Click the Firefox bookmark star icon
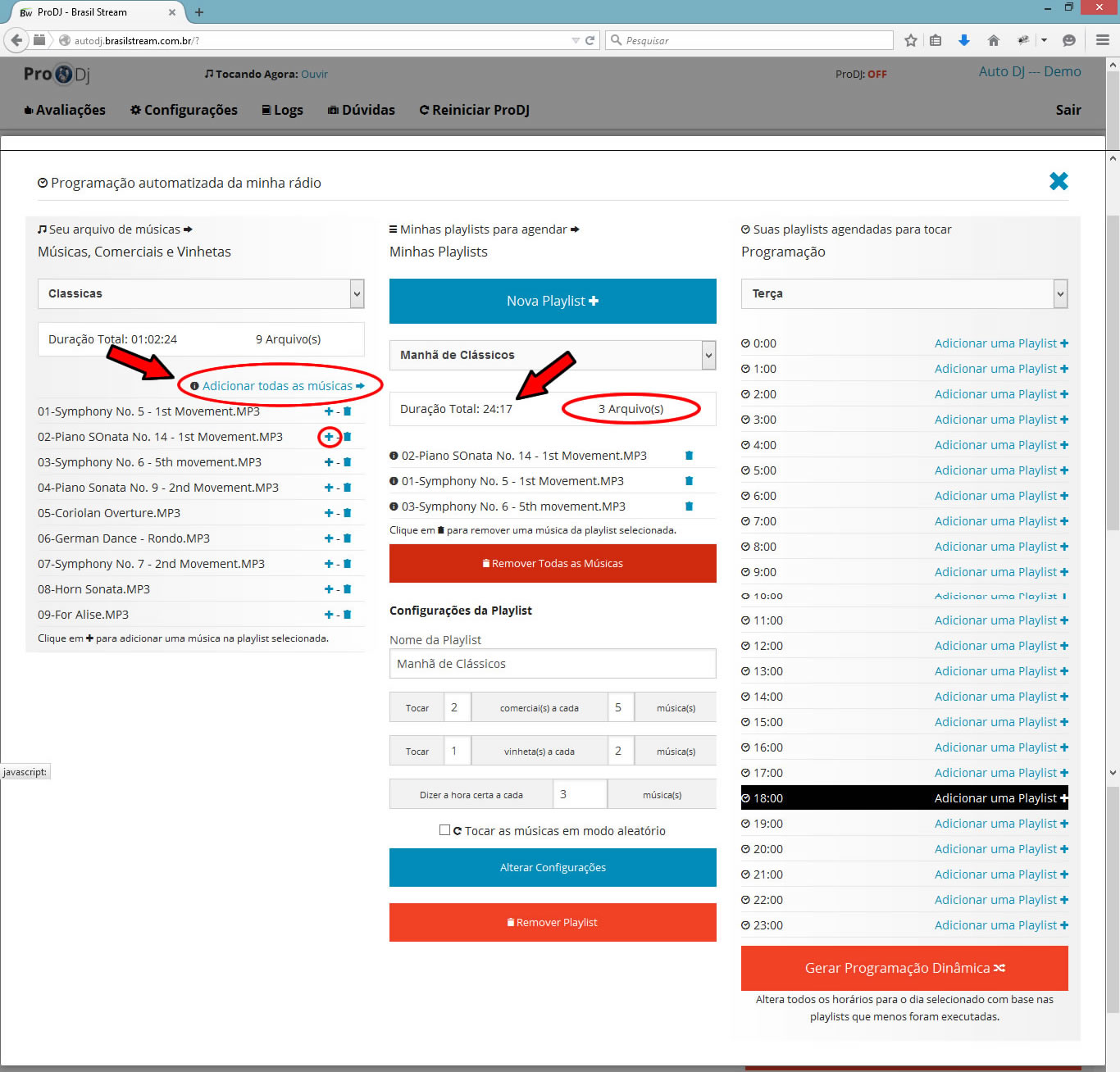 [x=910, y=40]
